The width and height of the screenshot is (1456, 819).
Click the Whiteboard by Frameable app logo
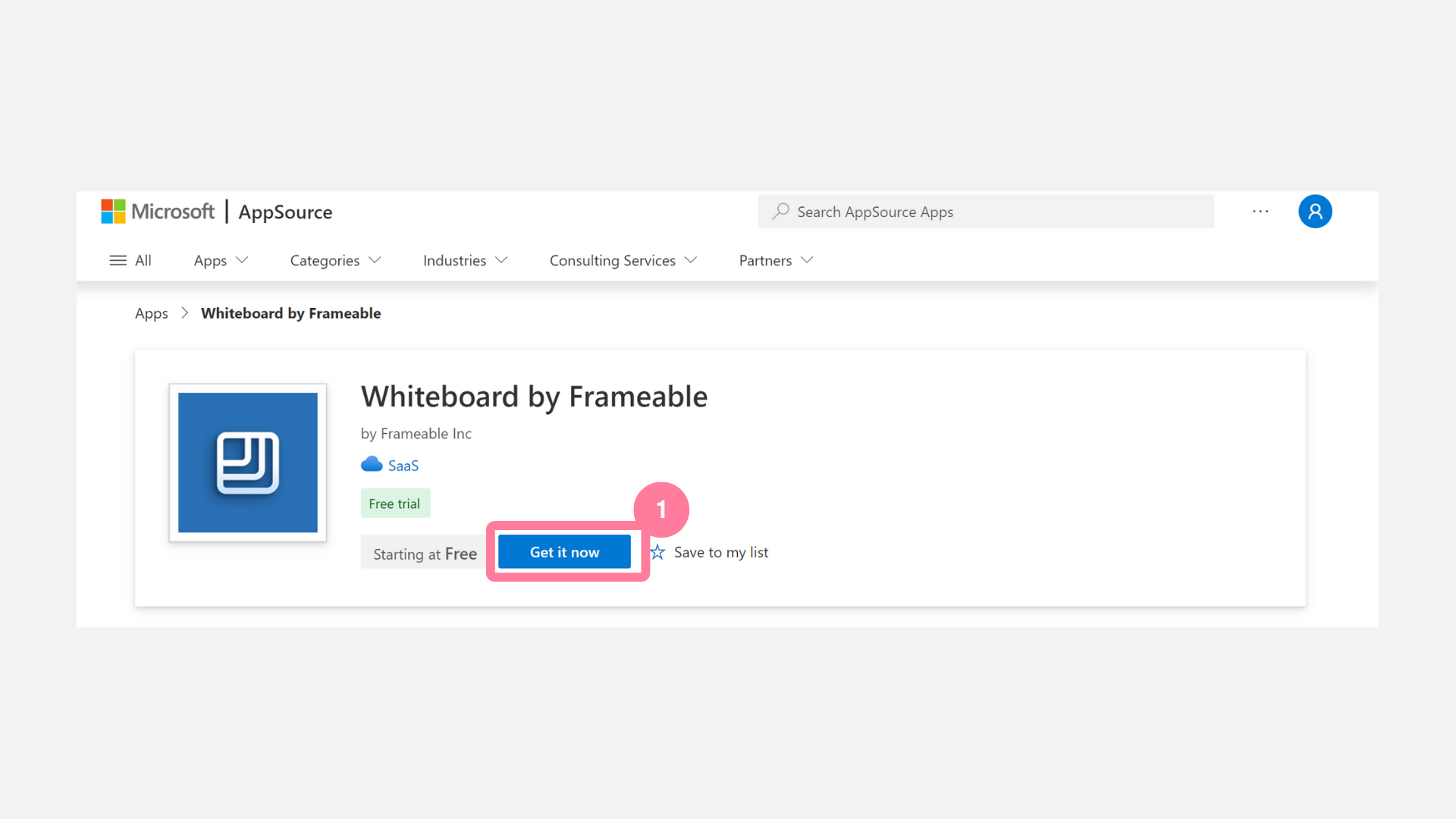(x=248, y=463)
